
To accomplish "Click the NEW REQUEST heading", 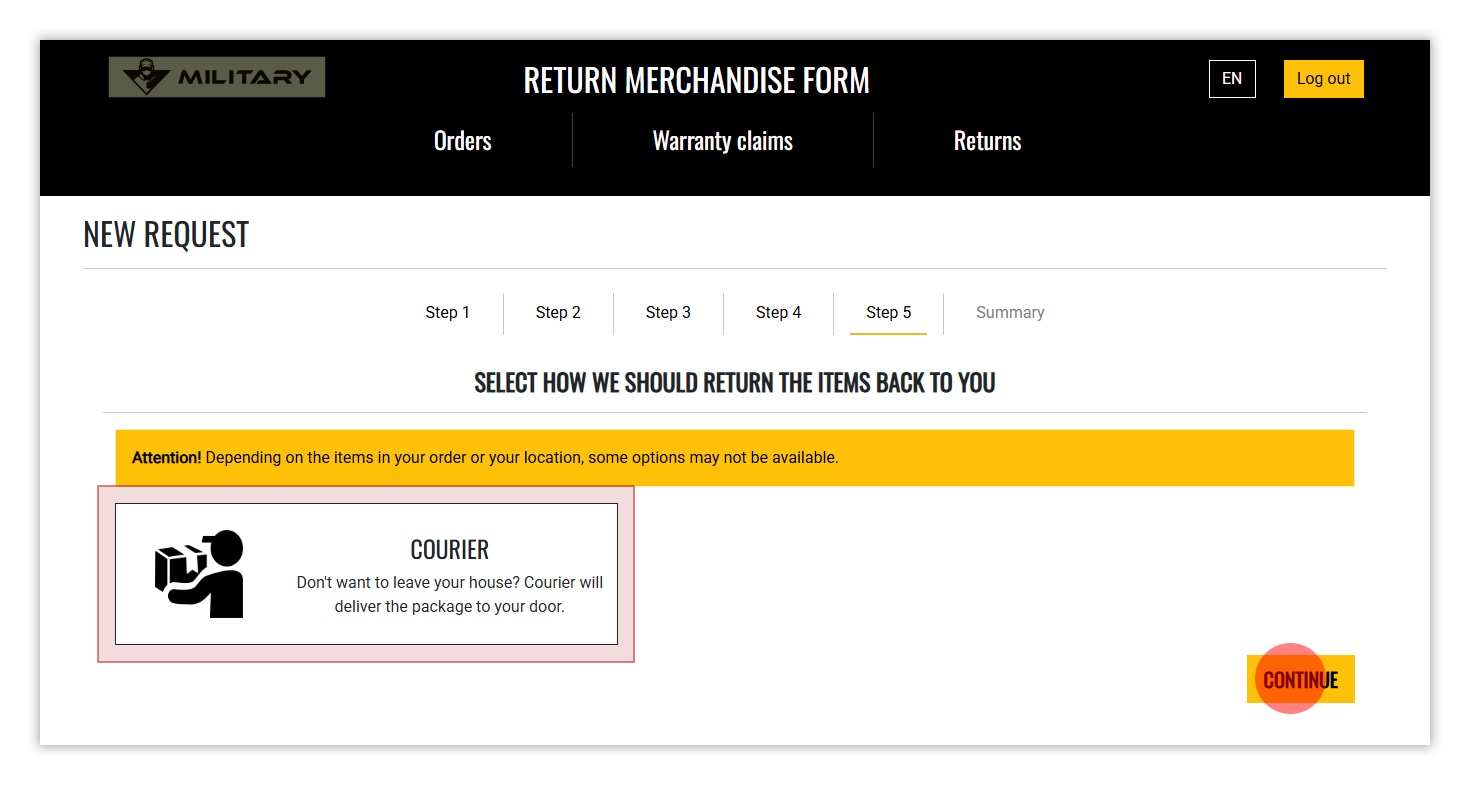I will point(166,235).
